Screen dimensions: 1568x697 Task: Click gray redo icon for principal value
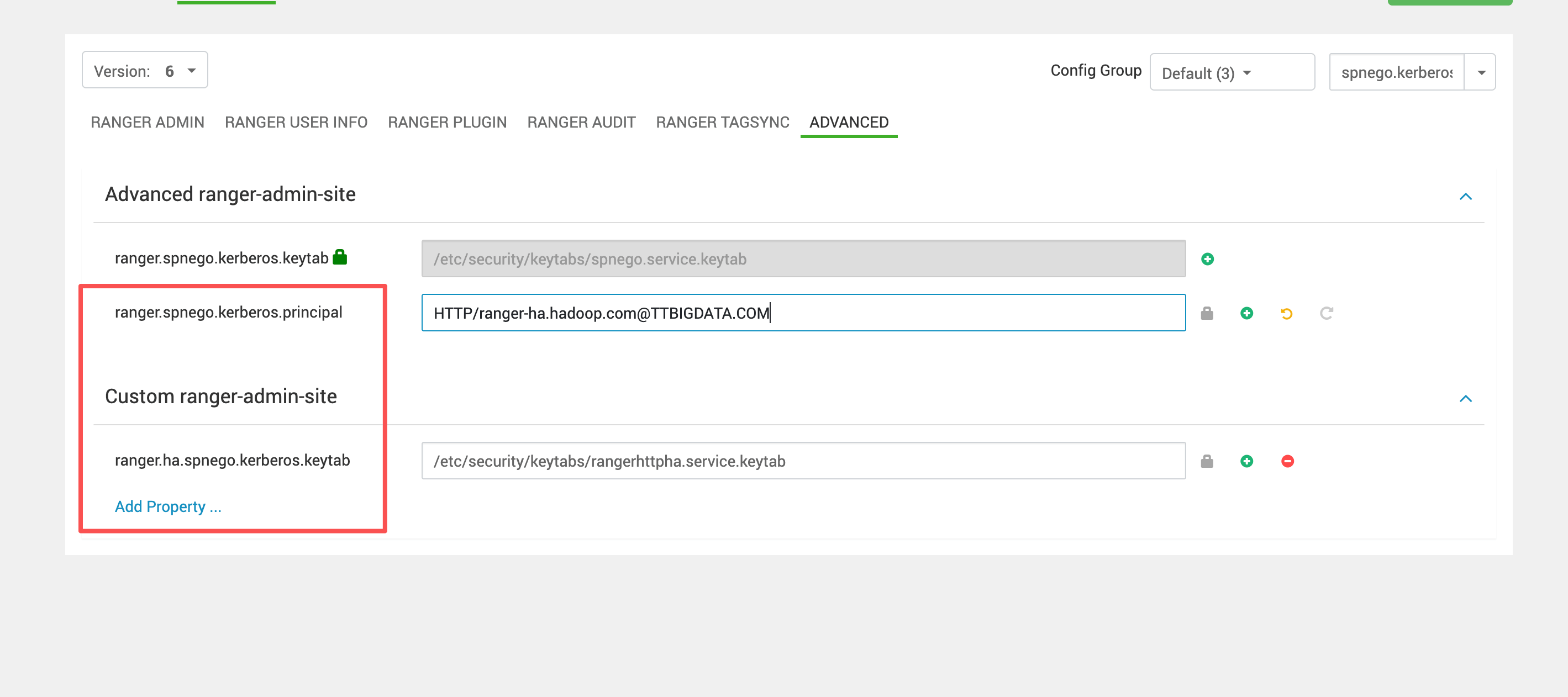[x=1326, y=314]
